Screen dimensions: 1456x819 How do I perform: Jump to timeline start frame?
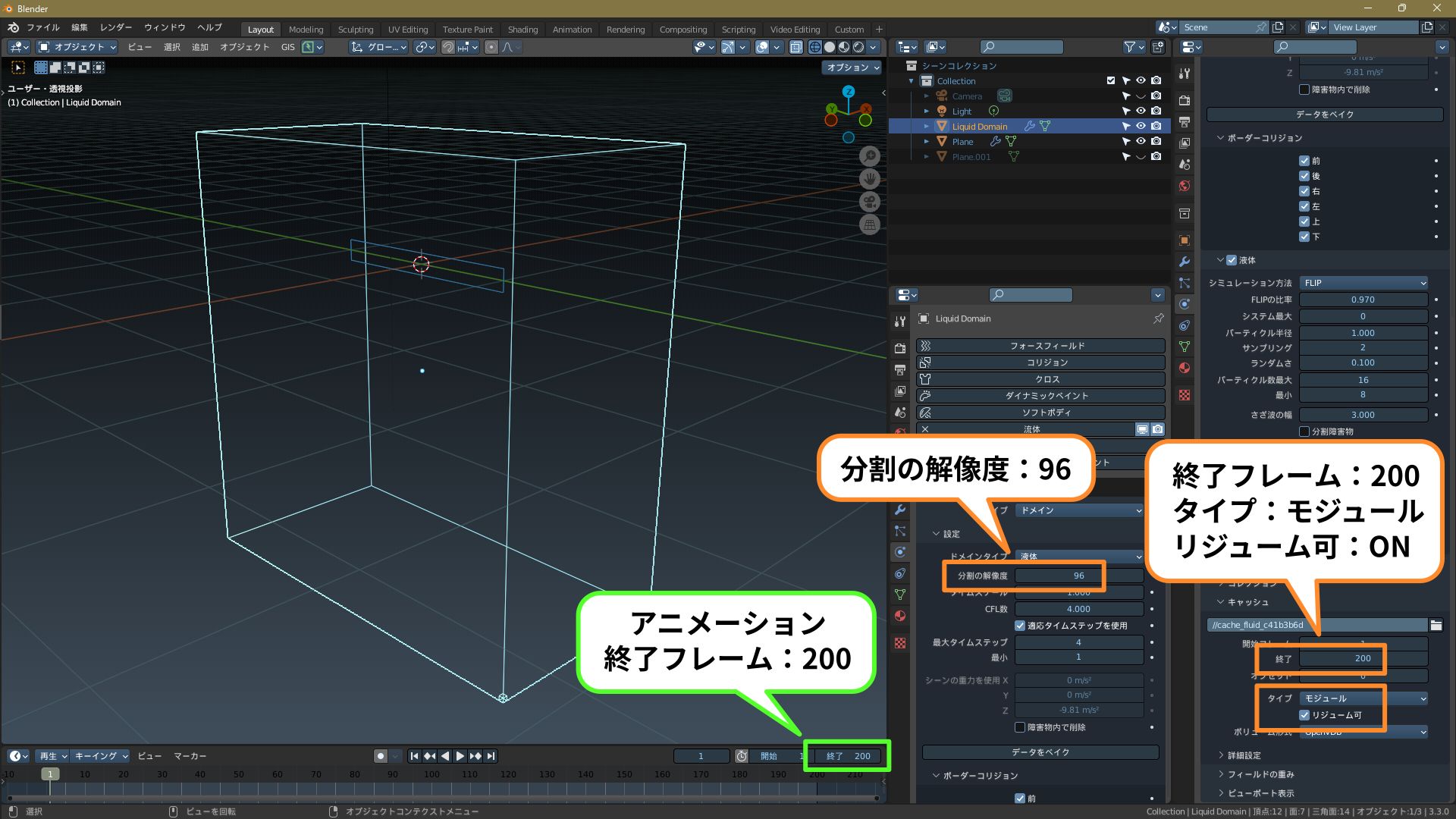coord(414,756)
